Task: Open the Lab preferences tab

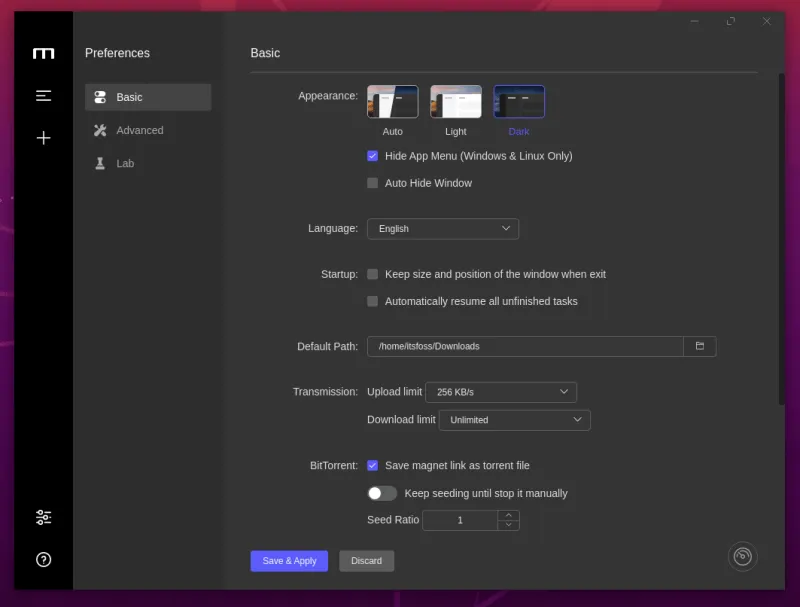Action: (x=125, y=163)
